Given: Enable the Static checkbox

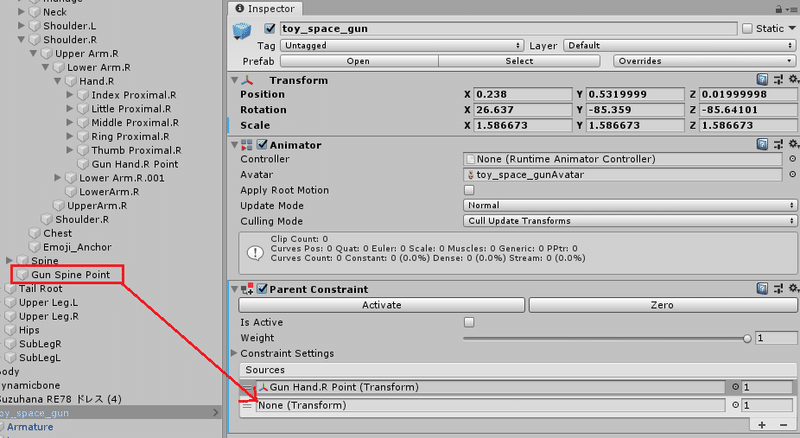Looking at the screenshot, I should [747, 29].
